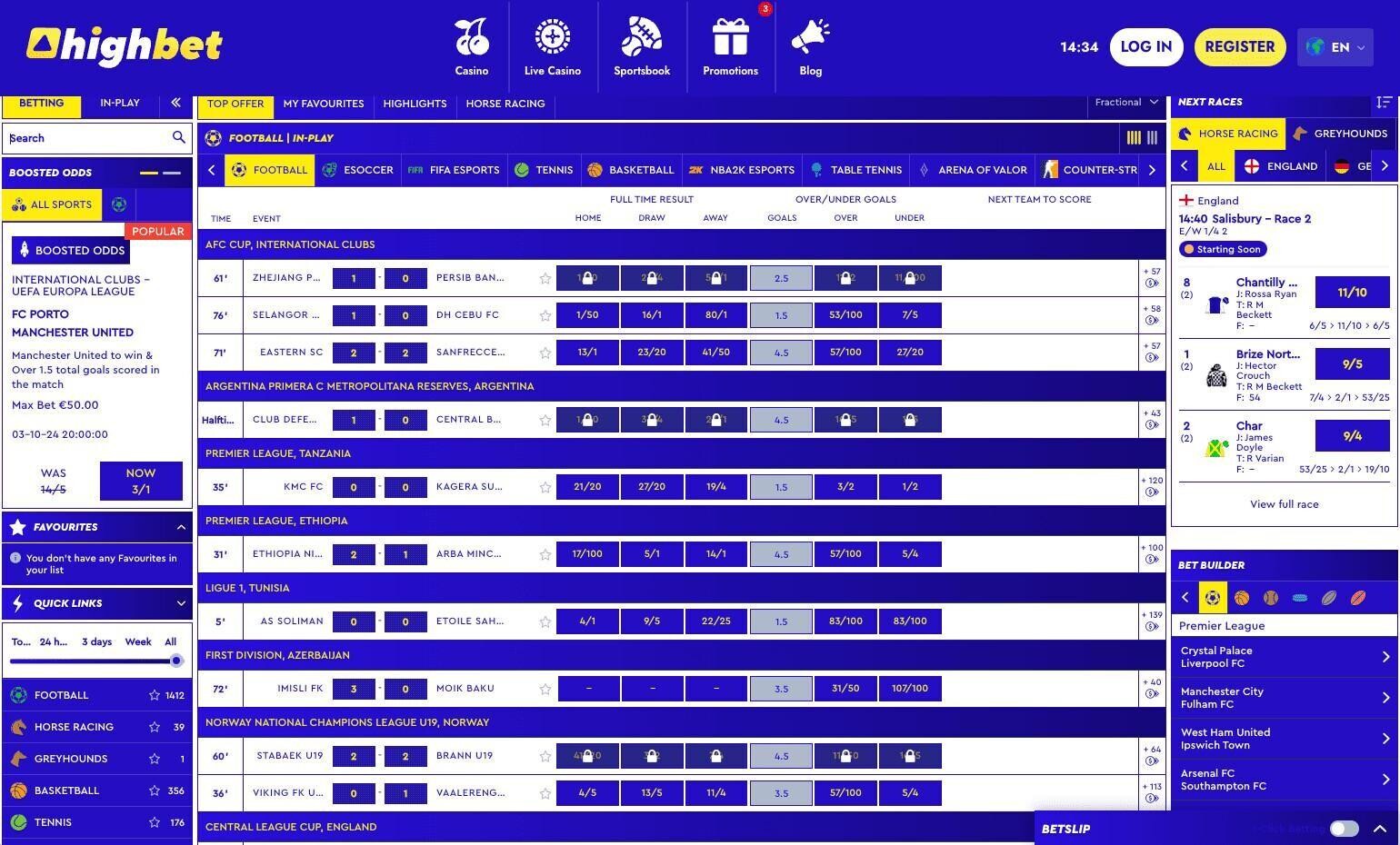This screenshot has width=1400, height=845.
Task: Collapse the Favourites panel
Action: 181,527
